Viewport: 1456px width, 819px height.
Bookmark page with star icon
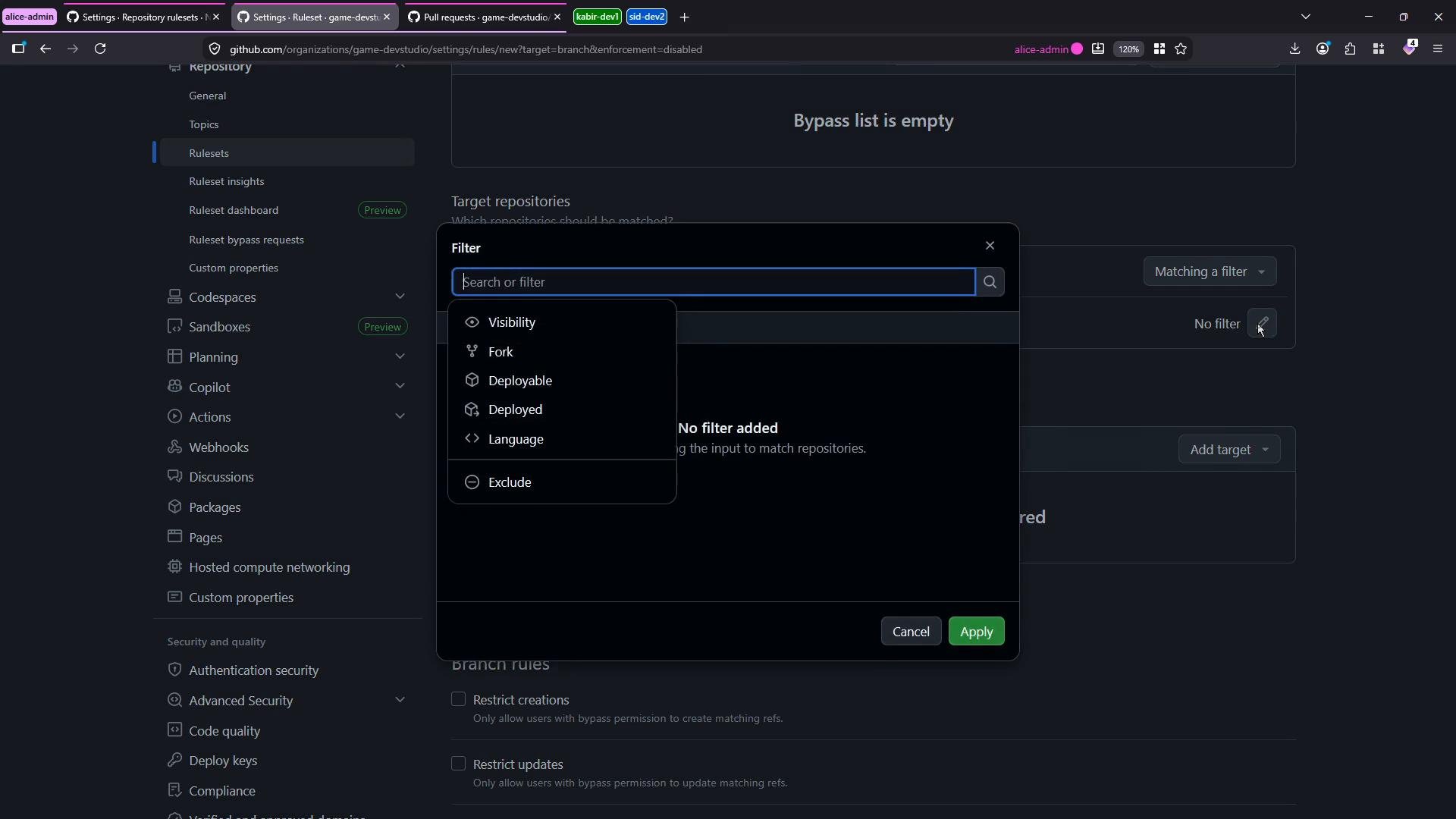[1181, 49]
